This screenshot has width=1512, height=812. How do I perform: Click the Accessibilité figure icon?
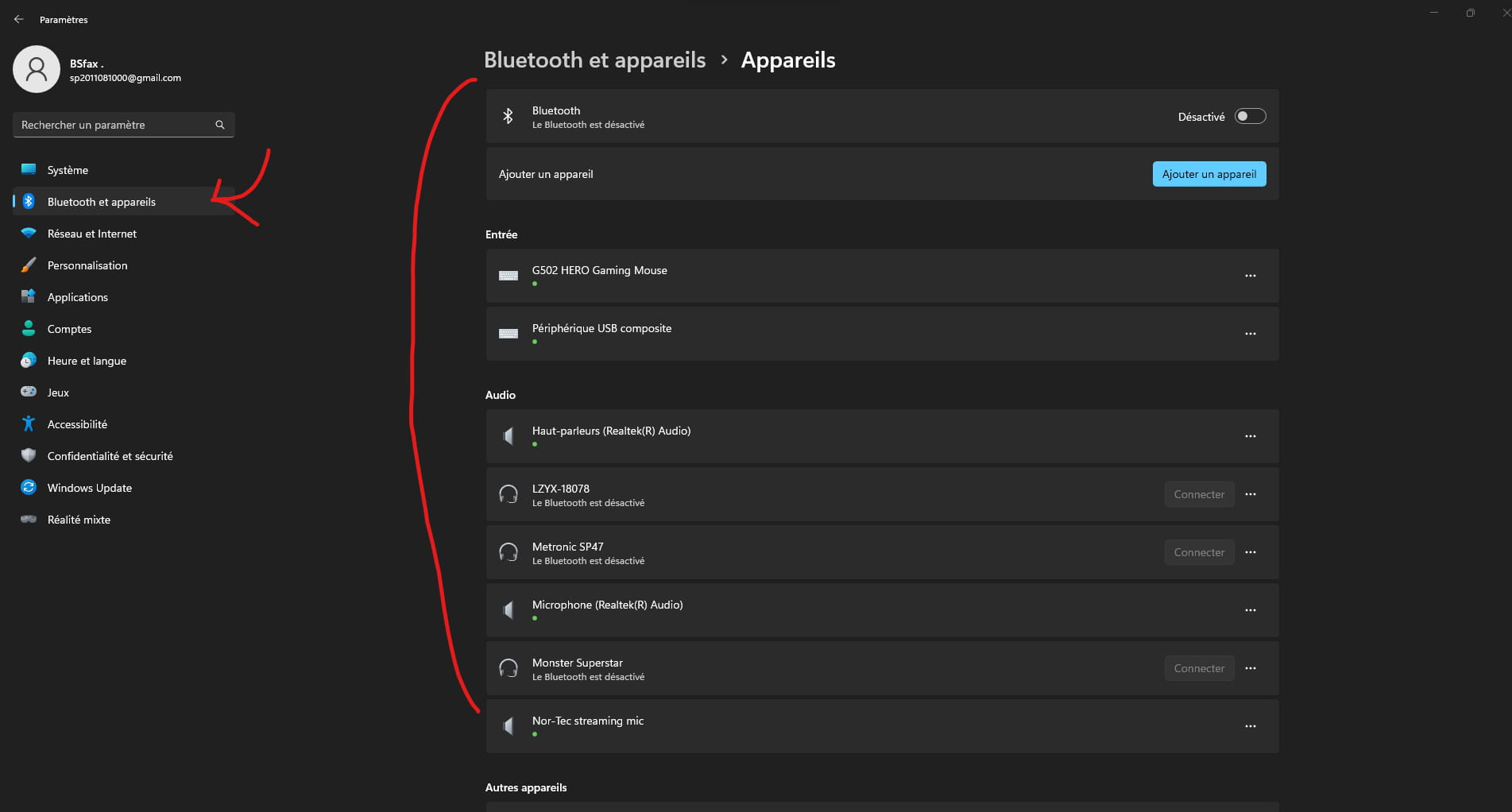click(29, 423)
